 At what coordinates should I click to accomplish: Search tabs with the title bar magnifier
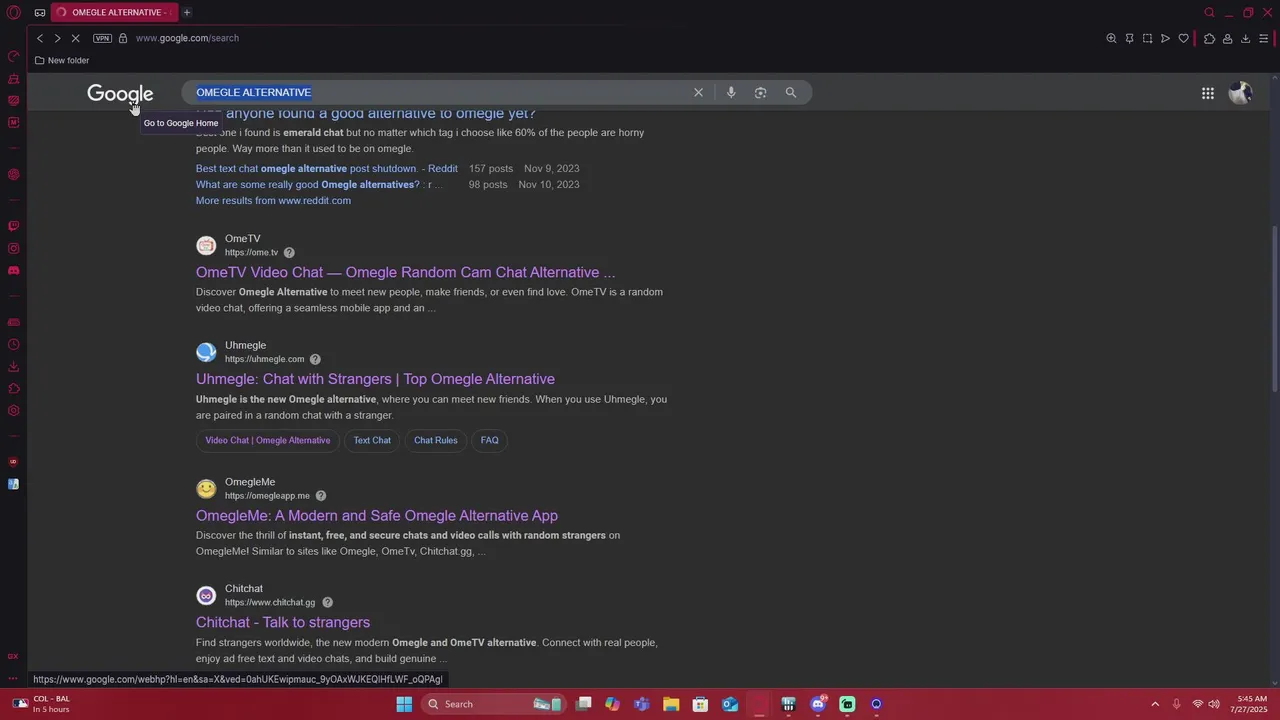[1209, 12]
